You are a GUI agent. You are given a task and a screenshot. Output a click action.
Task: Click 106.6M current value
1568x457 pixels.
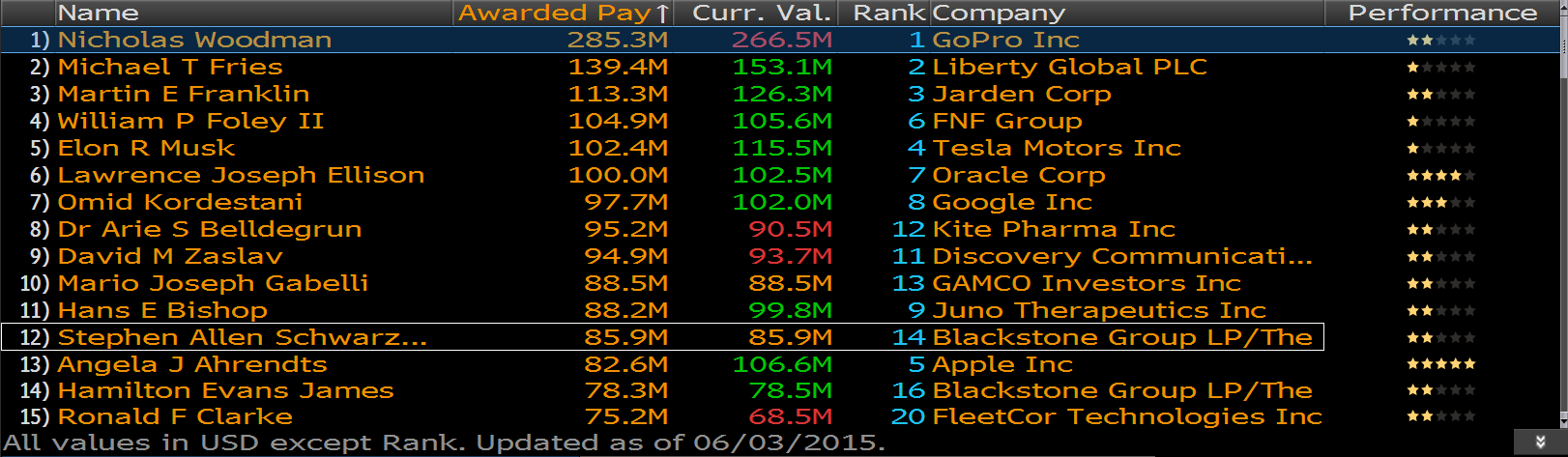782,364
